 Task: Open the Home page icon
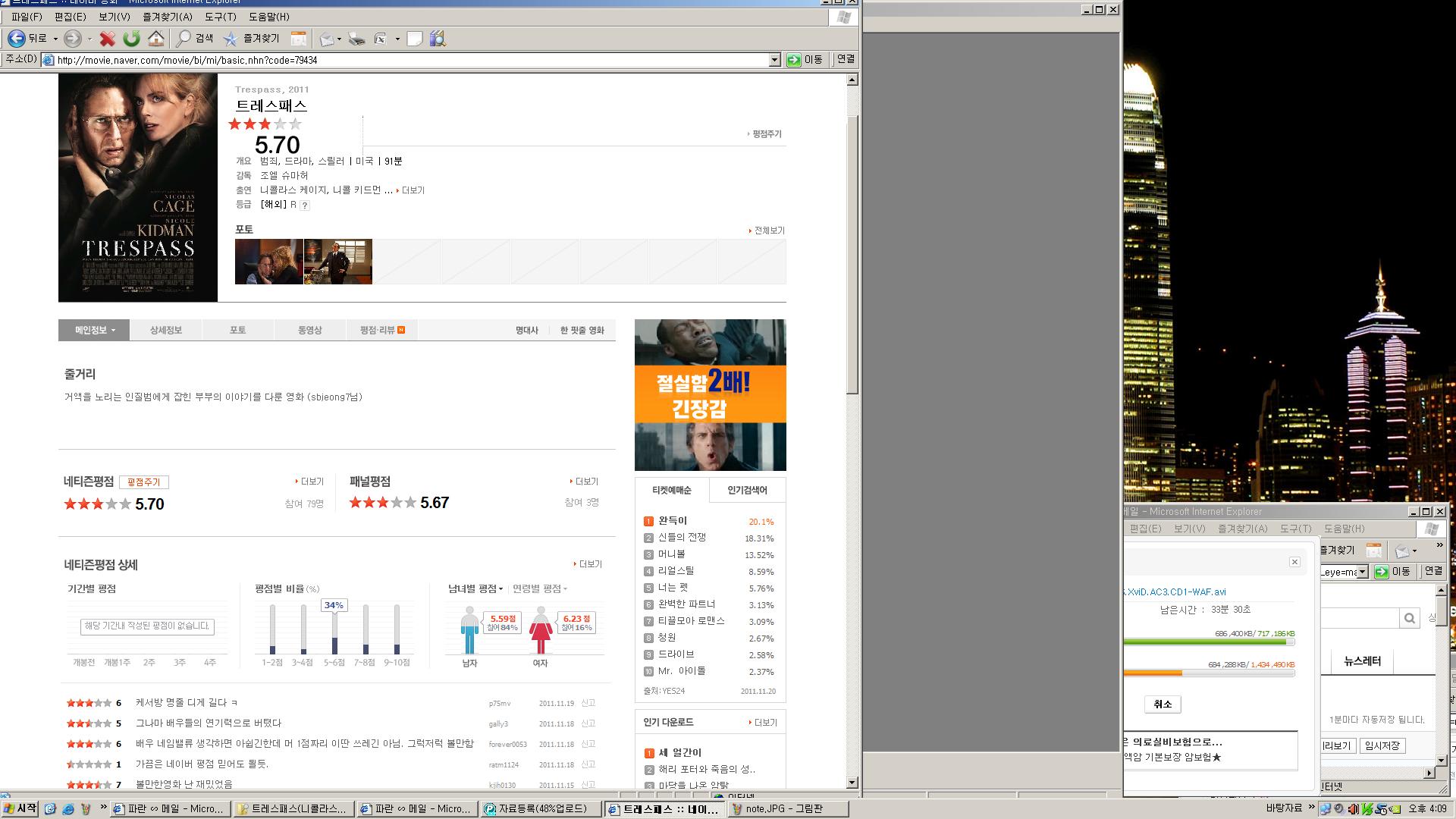[x=156, y=38]
